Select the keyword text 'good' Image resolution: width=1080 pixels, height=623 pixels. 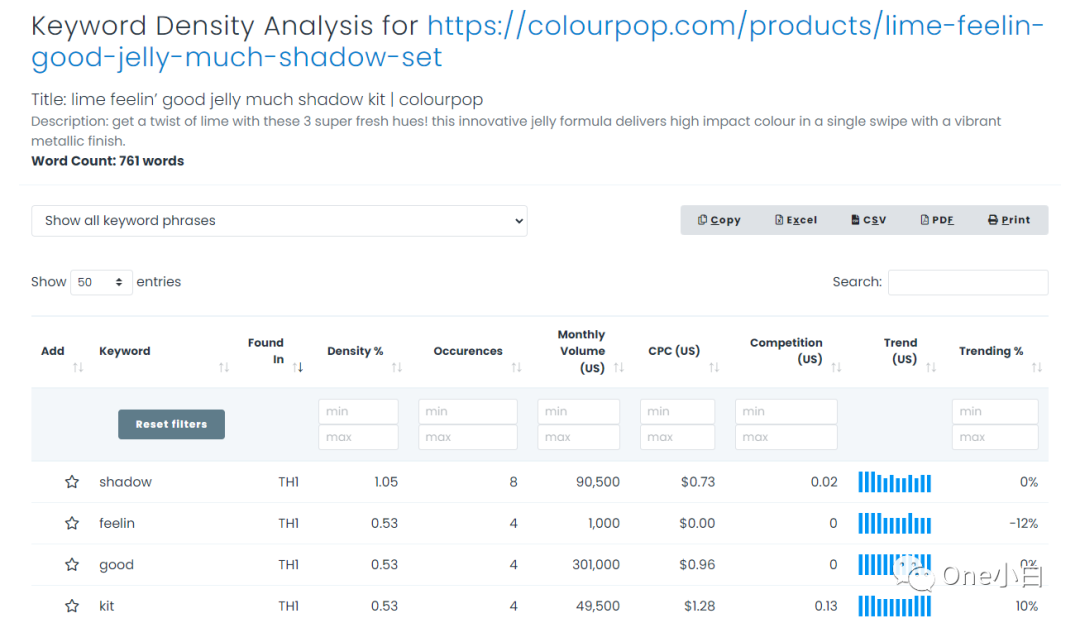pyautogui.click(x=116, y=565)
